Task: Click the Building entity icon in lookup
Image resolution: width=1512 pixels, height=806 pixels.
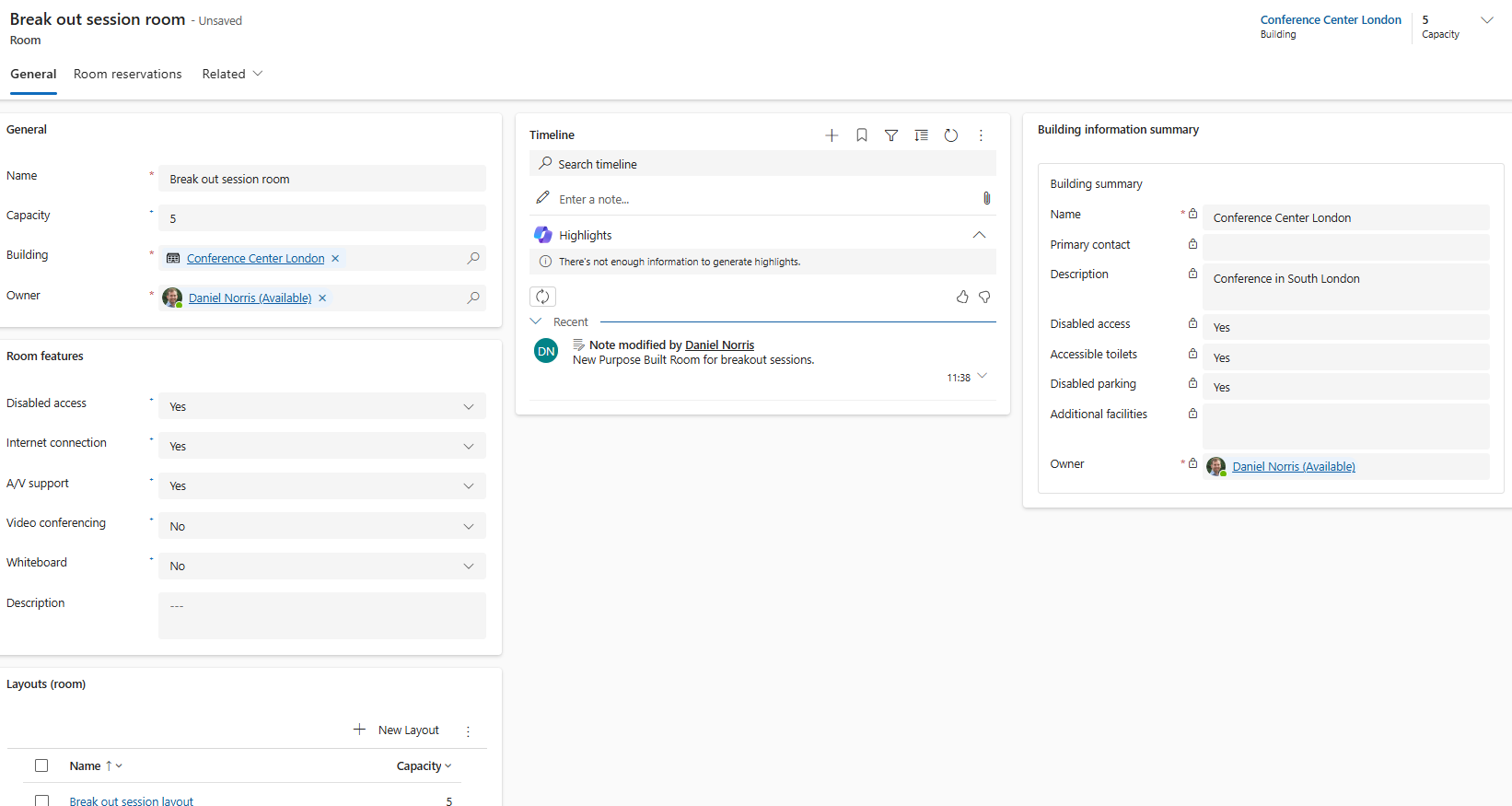Action: pos(173,258)
